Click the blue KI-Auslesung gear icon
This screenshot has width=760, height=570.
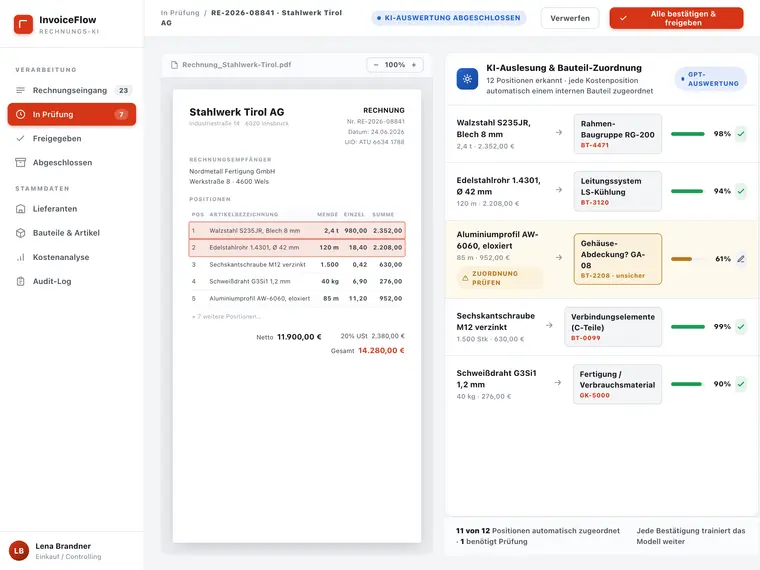point(467,79)
